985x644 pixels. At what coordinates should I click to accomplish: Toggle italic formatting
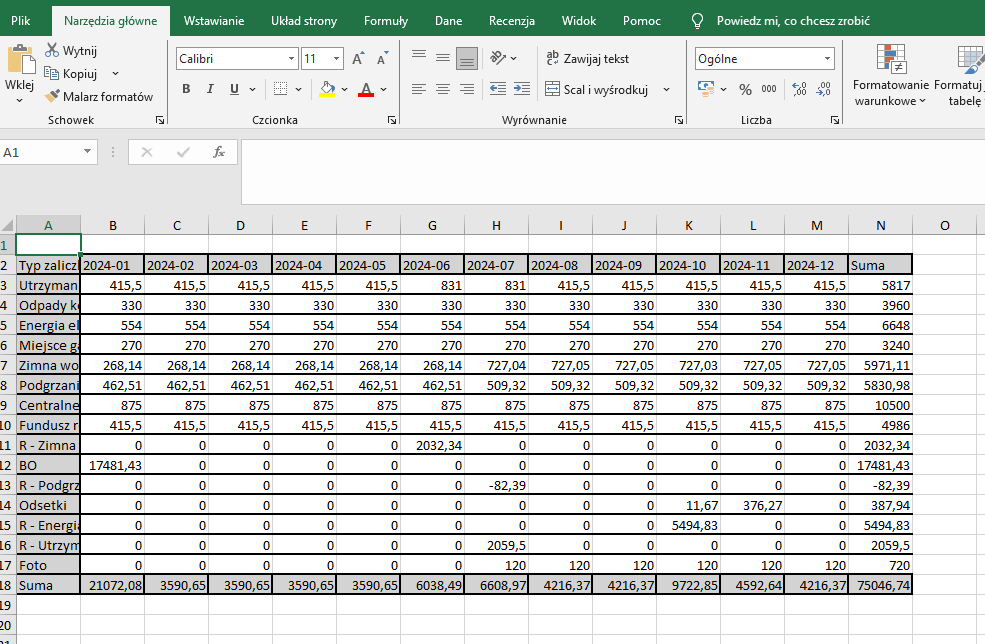(x=210, y=89)
